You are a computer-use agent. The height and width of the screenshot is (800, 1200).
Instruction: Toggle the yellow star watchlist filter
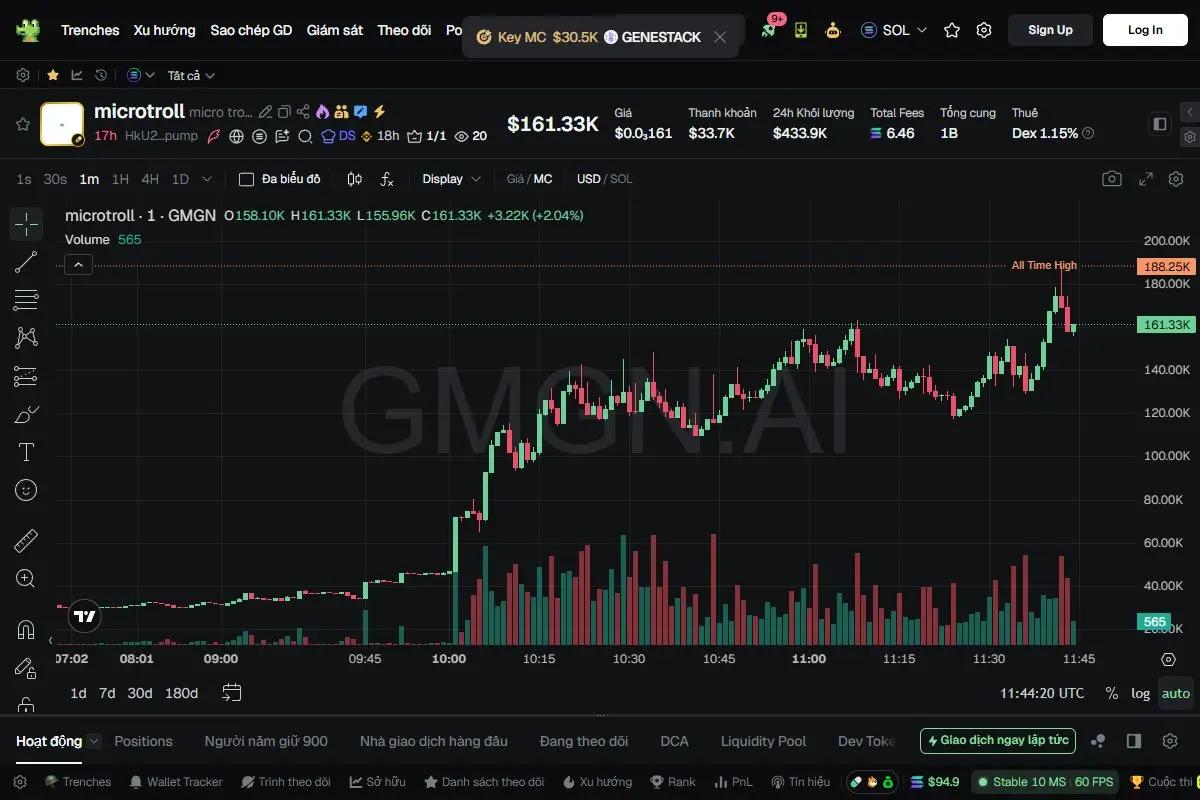point(52,75)
